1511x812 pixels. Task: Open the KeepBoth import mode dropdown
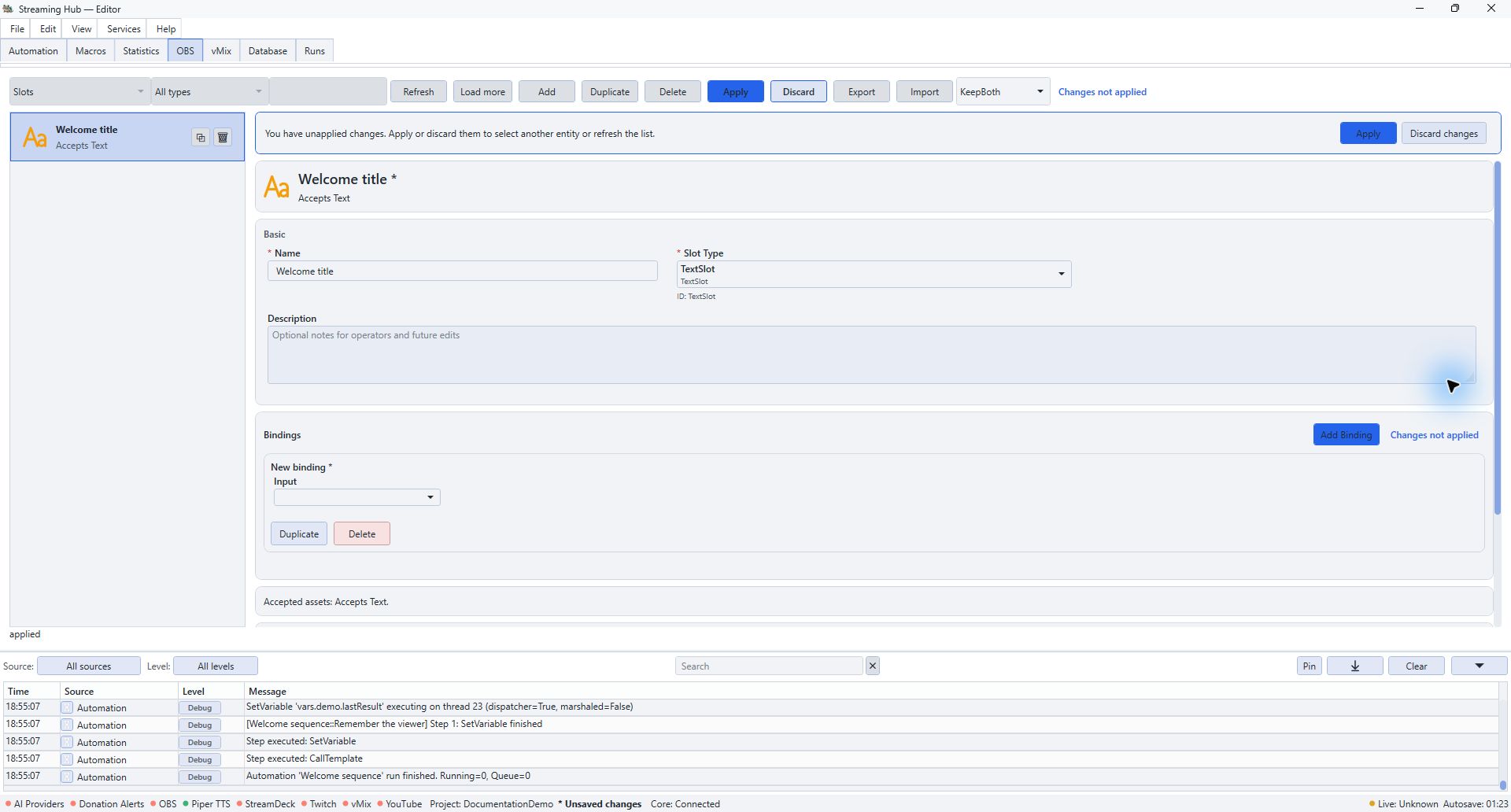pyautogui.click(x=1003, y=92)
